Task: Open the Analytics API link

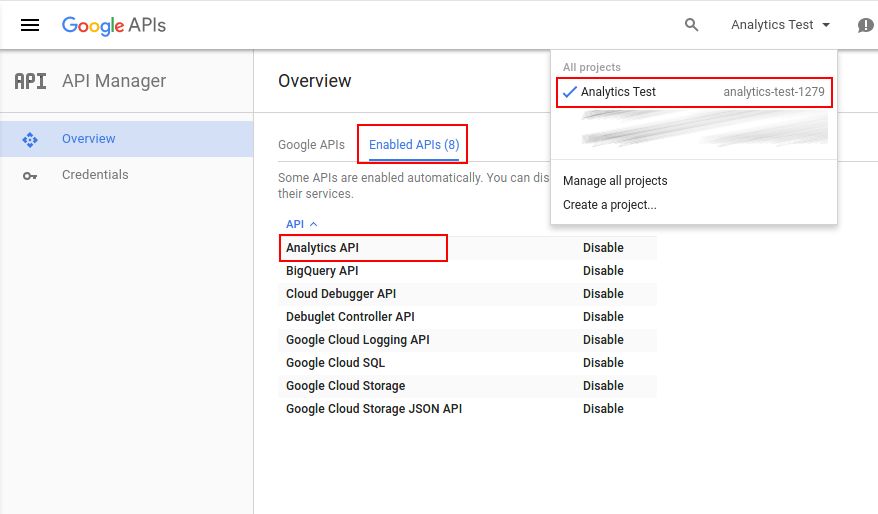Action: (323, 247)
